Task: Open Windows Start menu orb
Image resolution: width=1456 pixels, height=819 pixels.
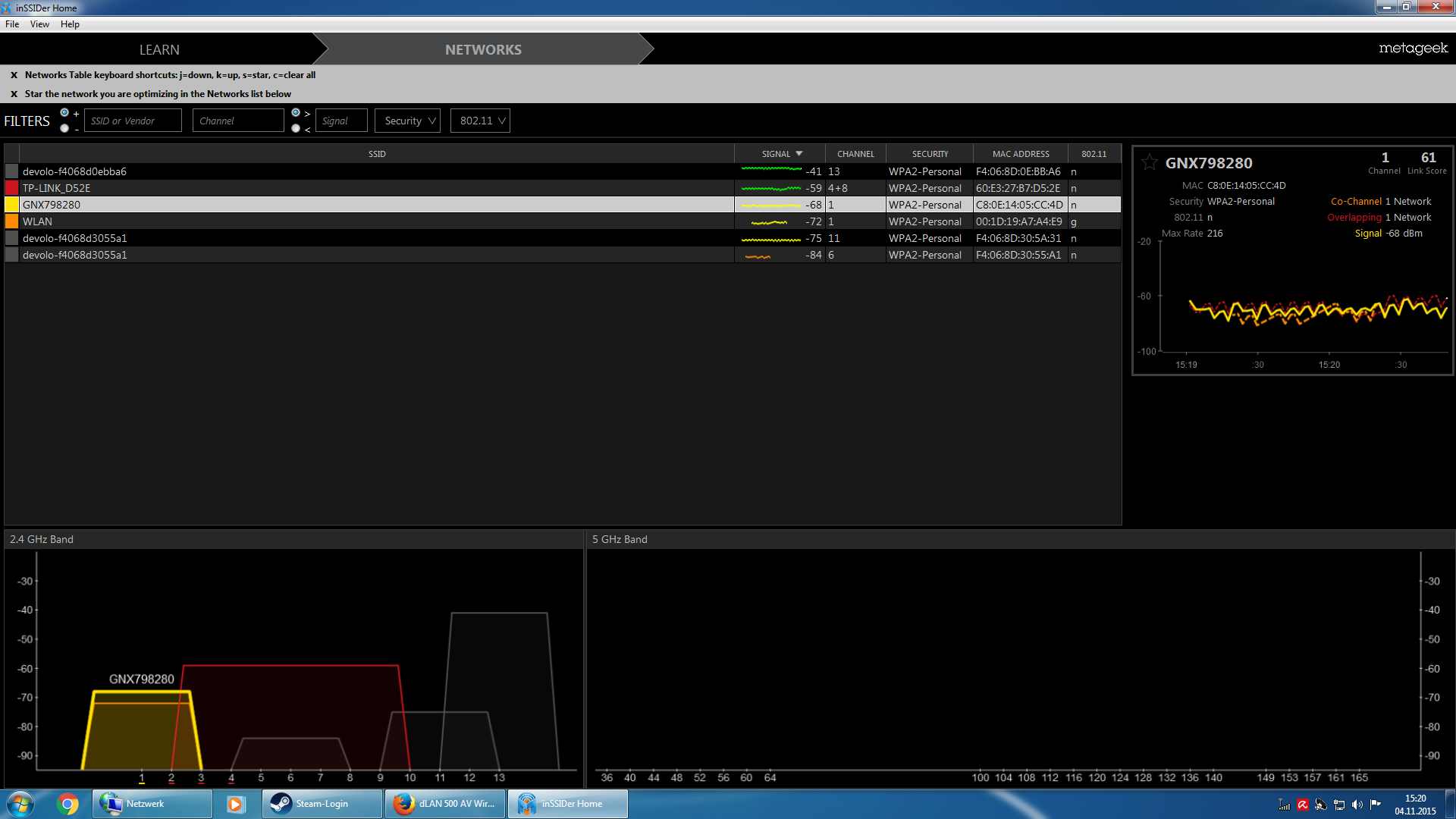Action: 20,804
